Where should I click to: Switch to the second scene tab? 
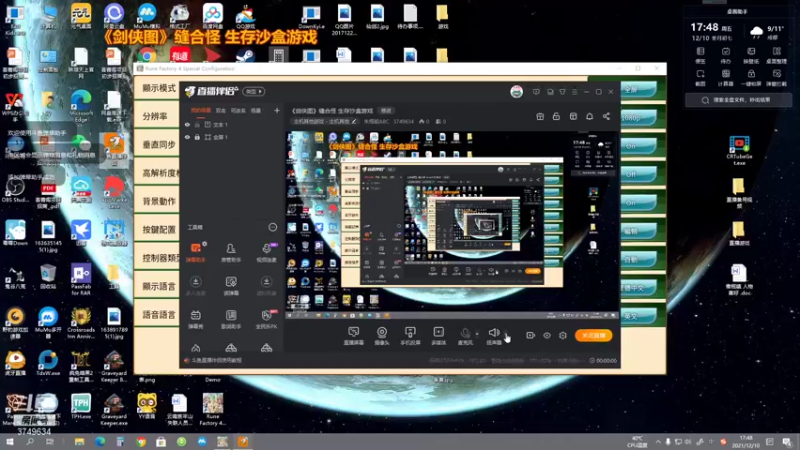[220, 110]
